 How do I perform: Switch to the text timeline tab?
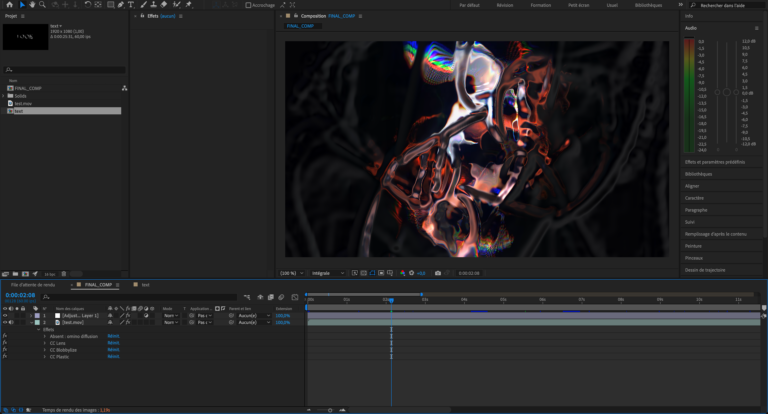point(143,285)
